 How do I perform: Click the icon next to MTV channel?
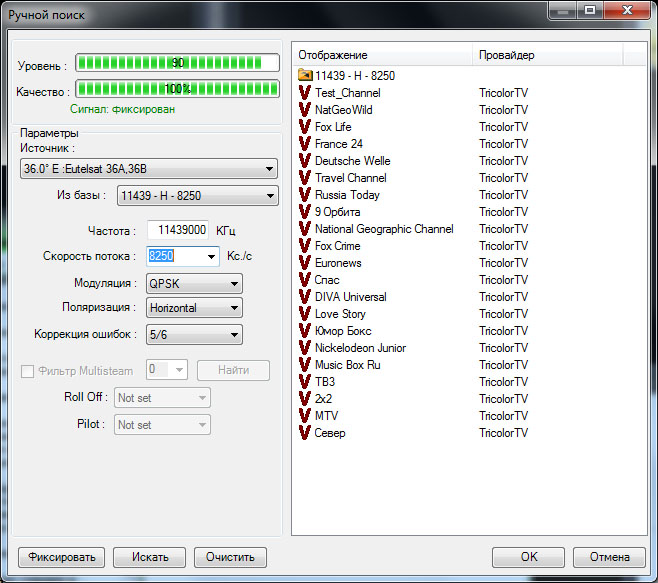tap(305, 416)
